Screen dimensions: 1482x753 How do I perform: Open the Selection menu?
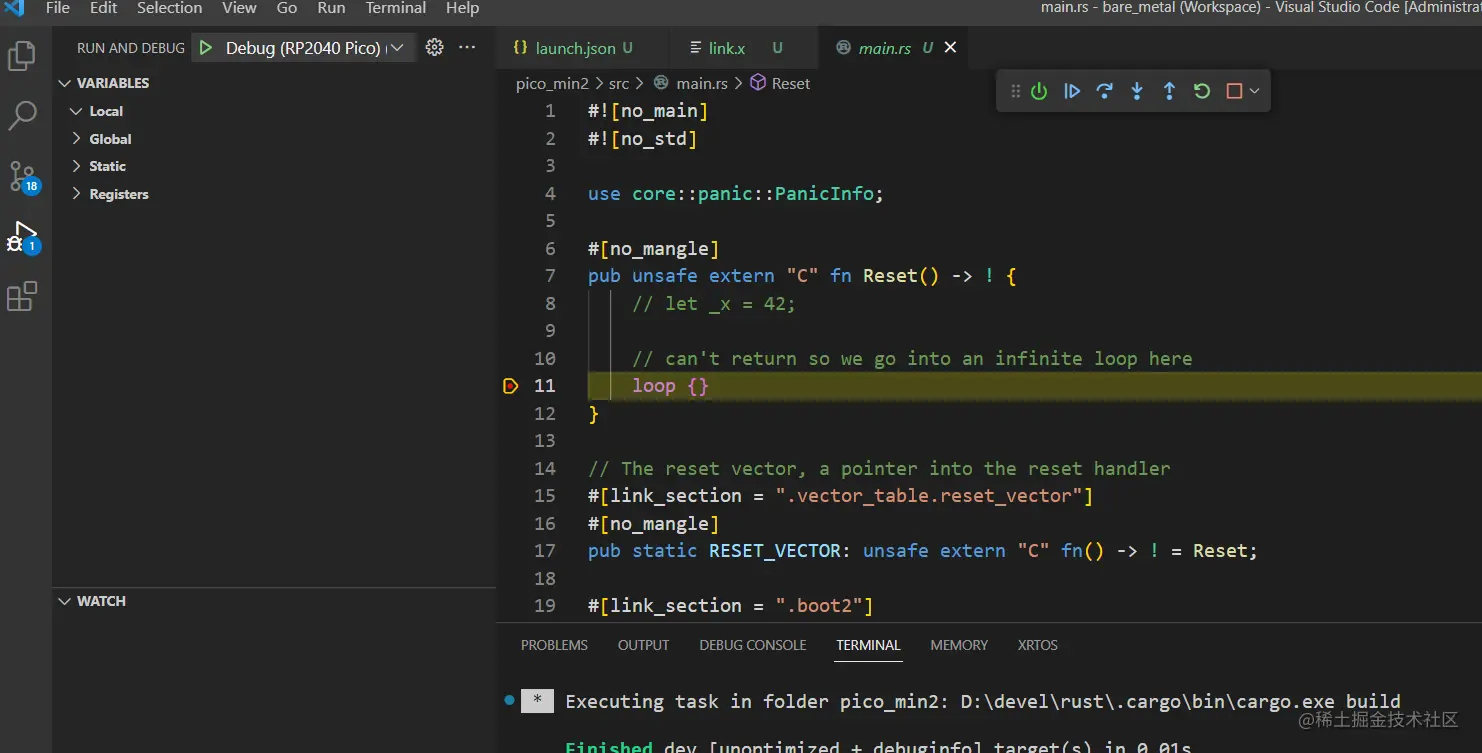(169, 8)
